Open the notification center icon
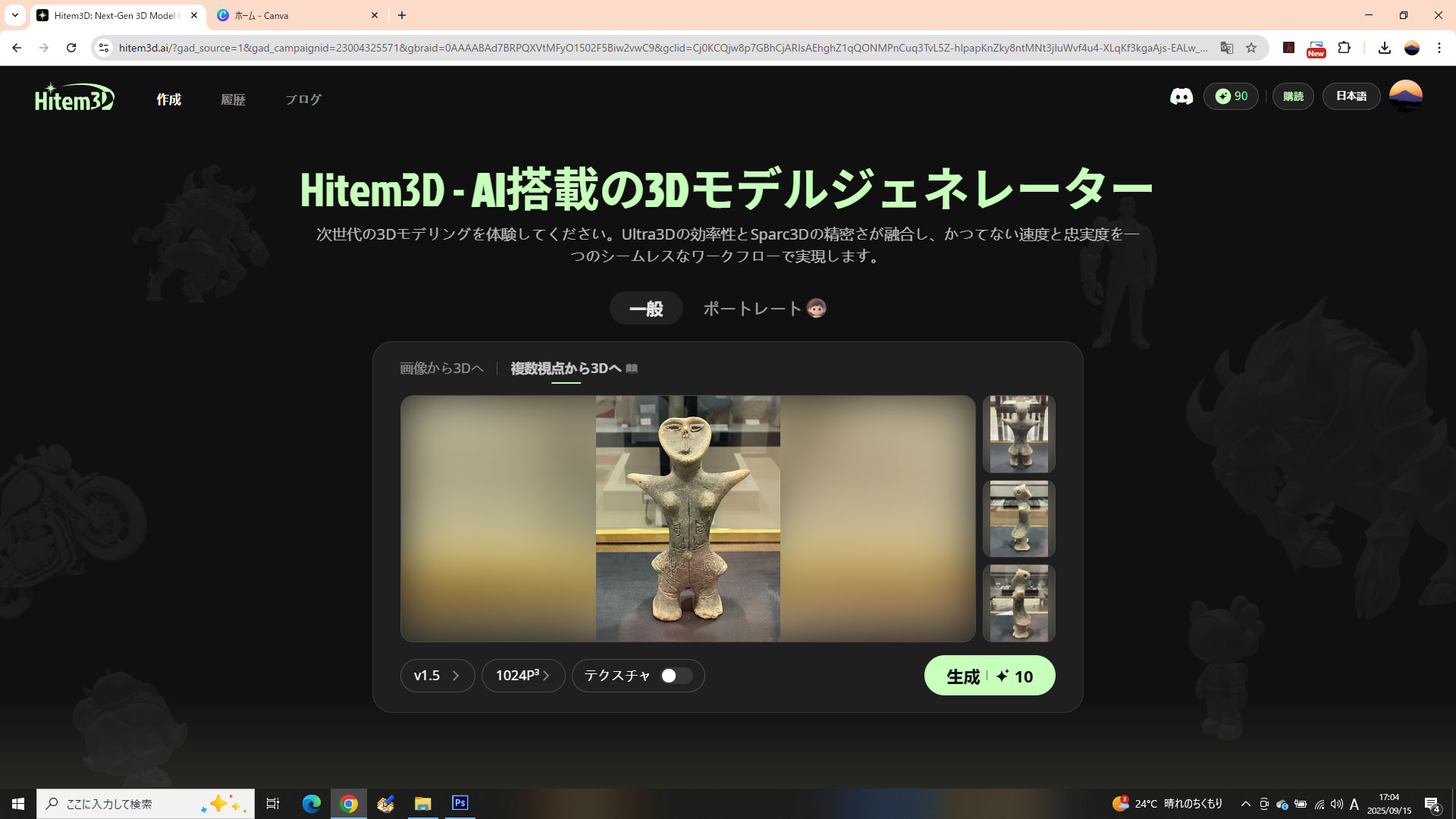The height and width of the screenshot is (819, 1456). coord(1432,804)
